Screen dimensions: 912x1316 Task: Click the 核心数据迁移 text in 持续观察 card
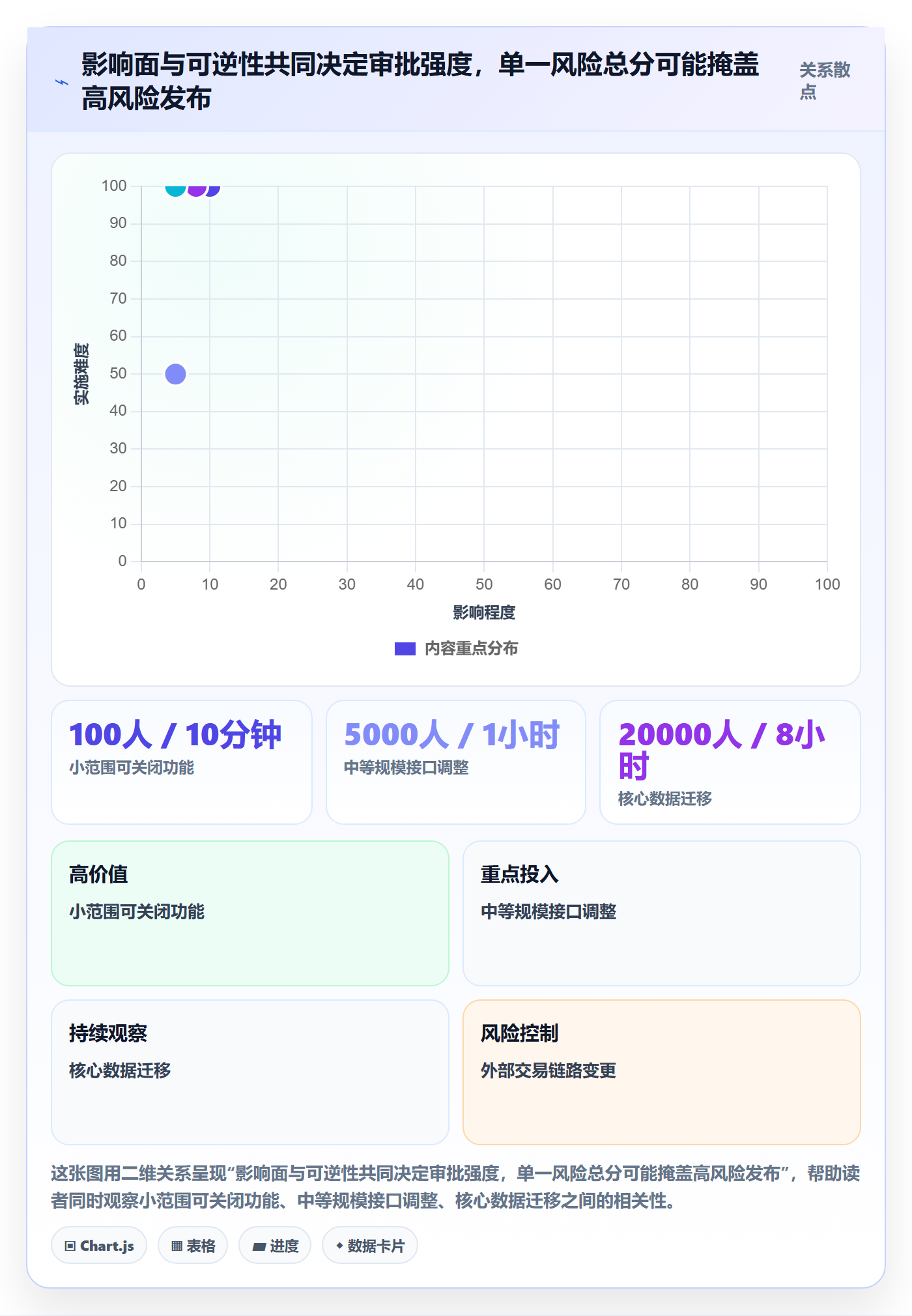120,1070
